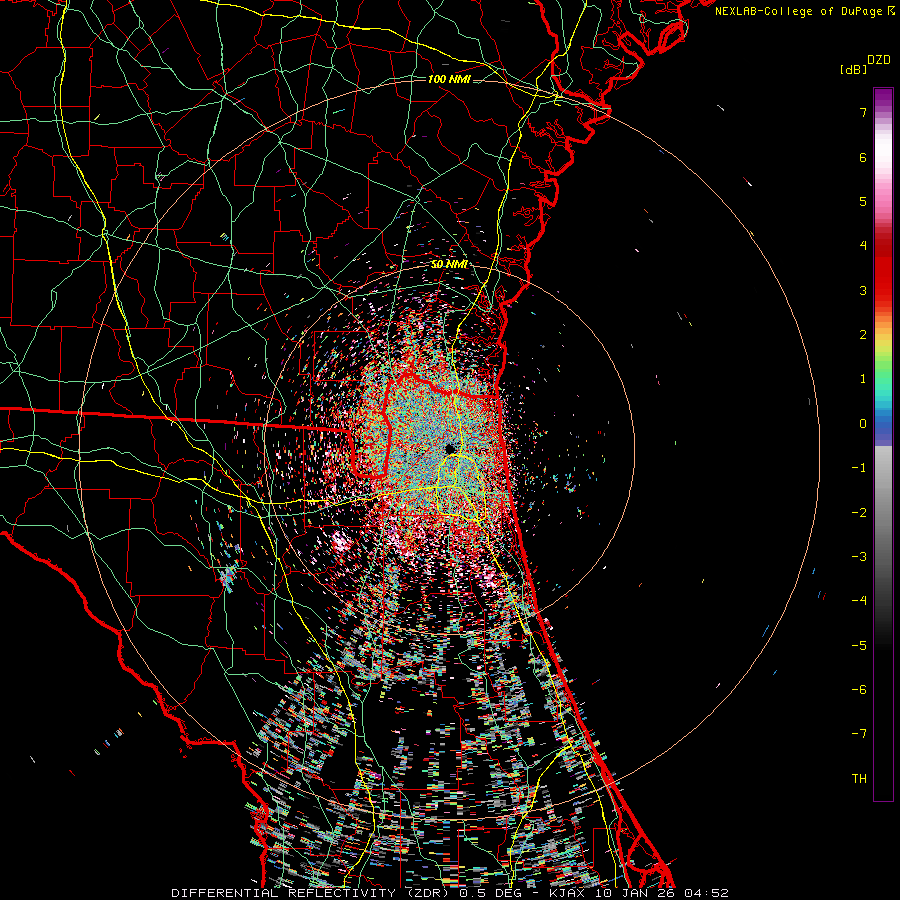Select the -7 tick label on color scale
This screenshot has width=900, height=900.
[859, 734]
